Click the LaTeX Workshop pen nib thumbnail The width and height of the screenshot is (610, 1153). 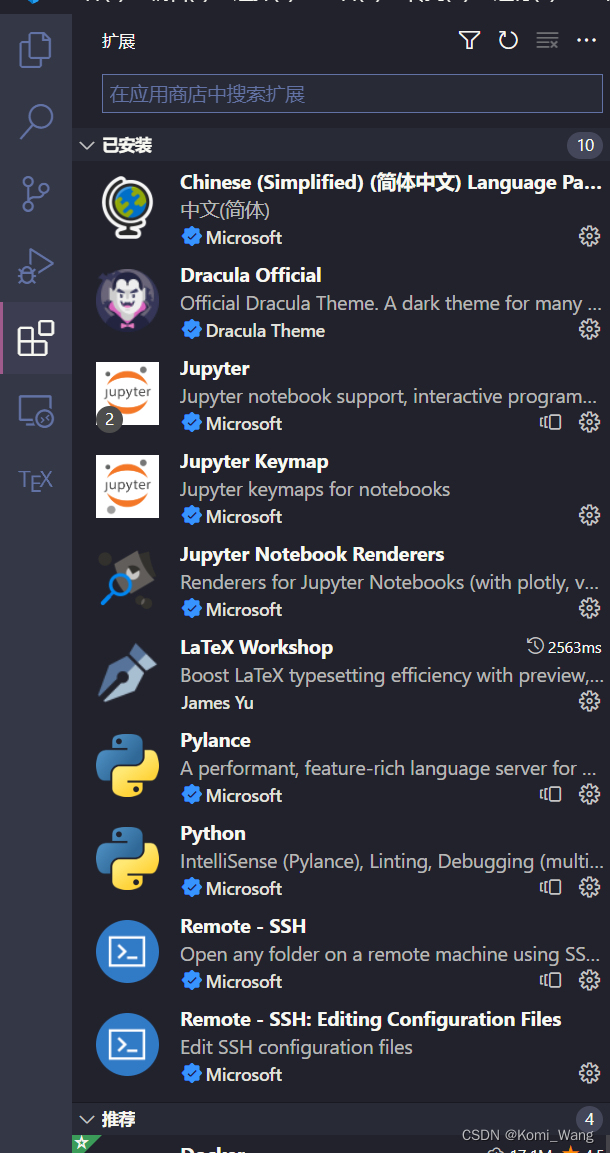coord(127,672)
